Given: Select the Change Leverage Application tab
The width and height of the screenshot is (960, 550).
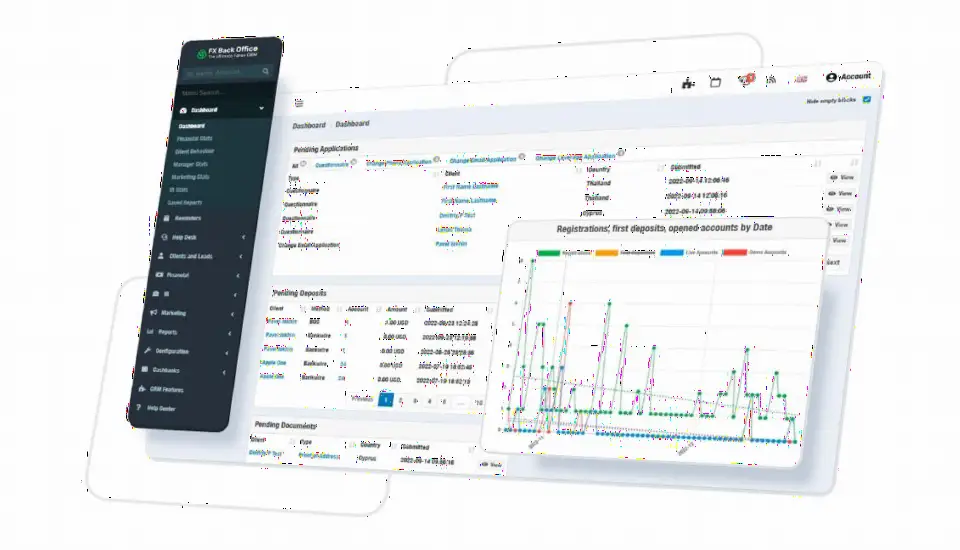Looking at the screenshot, I should coord(575,157).
